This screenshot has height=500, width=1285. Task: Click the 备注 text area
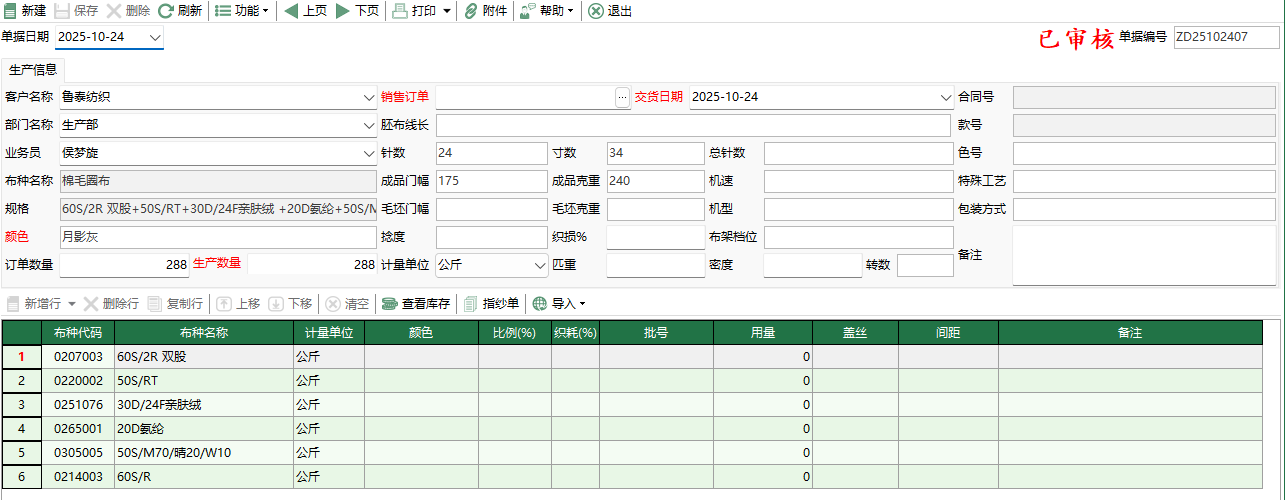coord(1145,255)
